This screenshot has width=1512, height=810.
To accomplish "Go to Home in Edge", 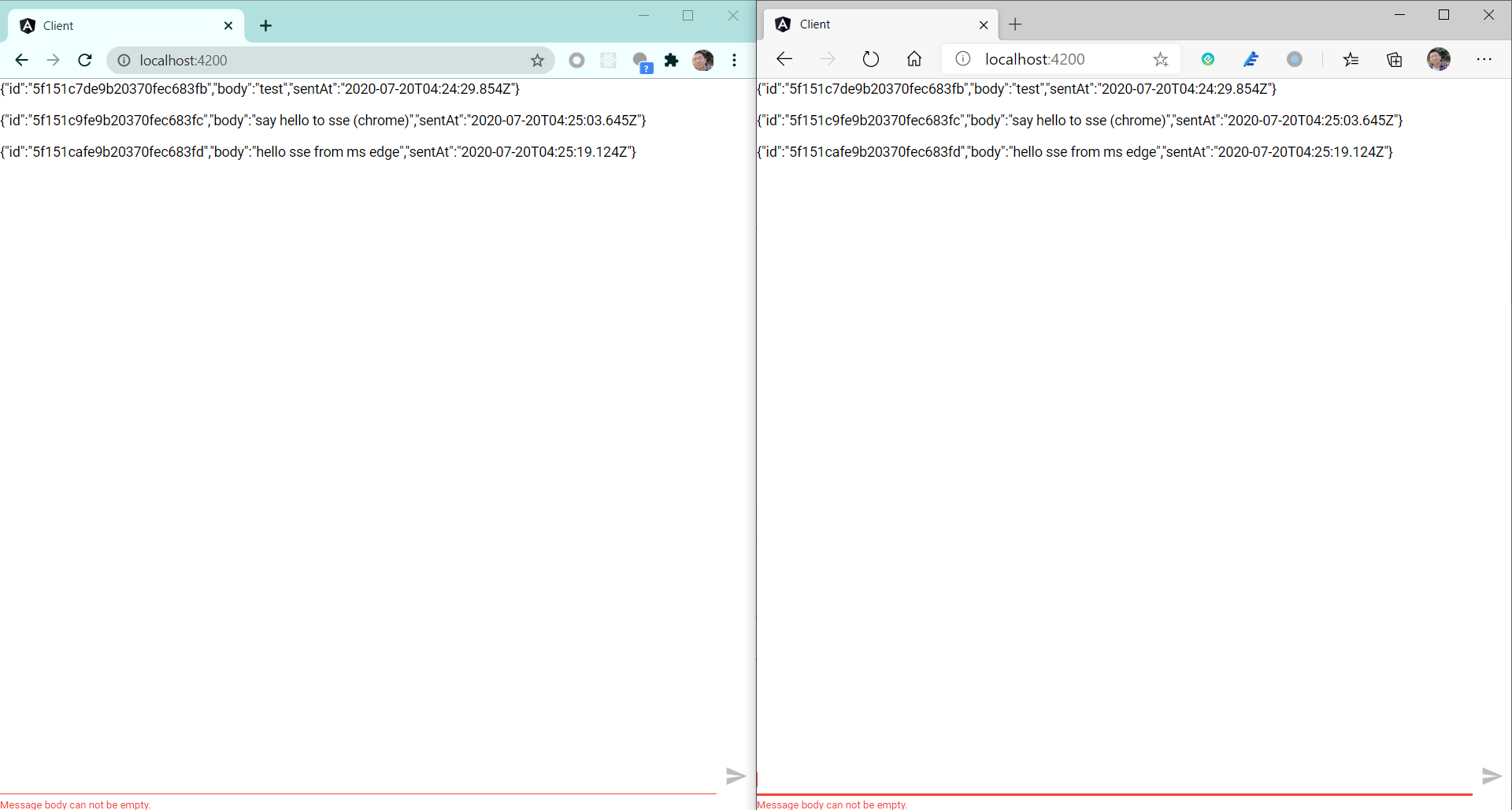I will pyautogui.click(x=913, y=59).
